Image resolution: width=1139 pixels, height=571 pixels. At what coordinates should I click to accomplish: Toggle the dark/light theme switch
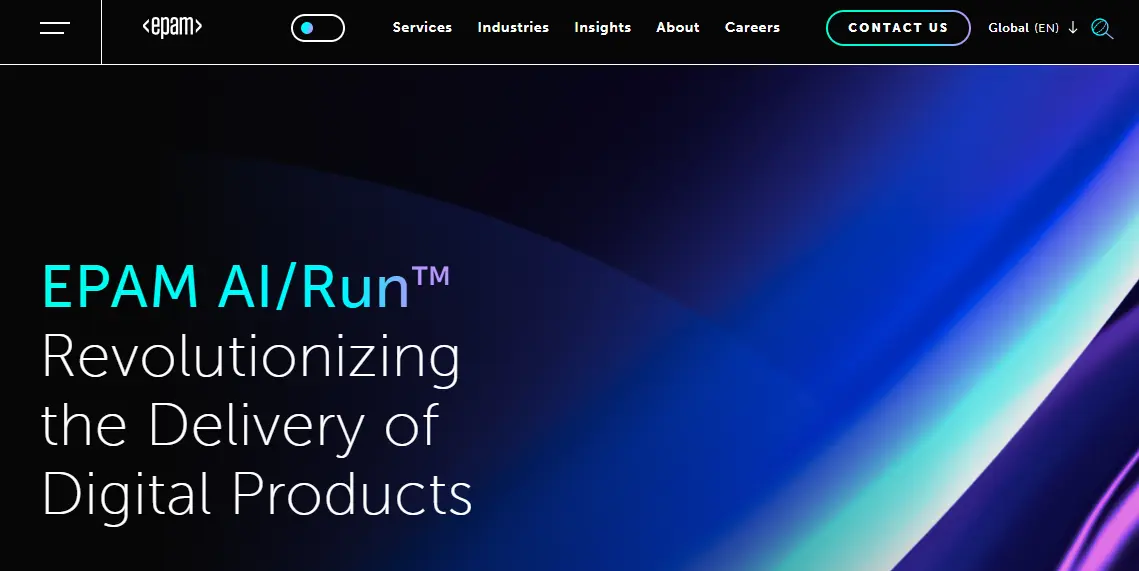click(317, 28)
